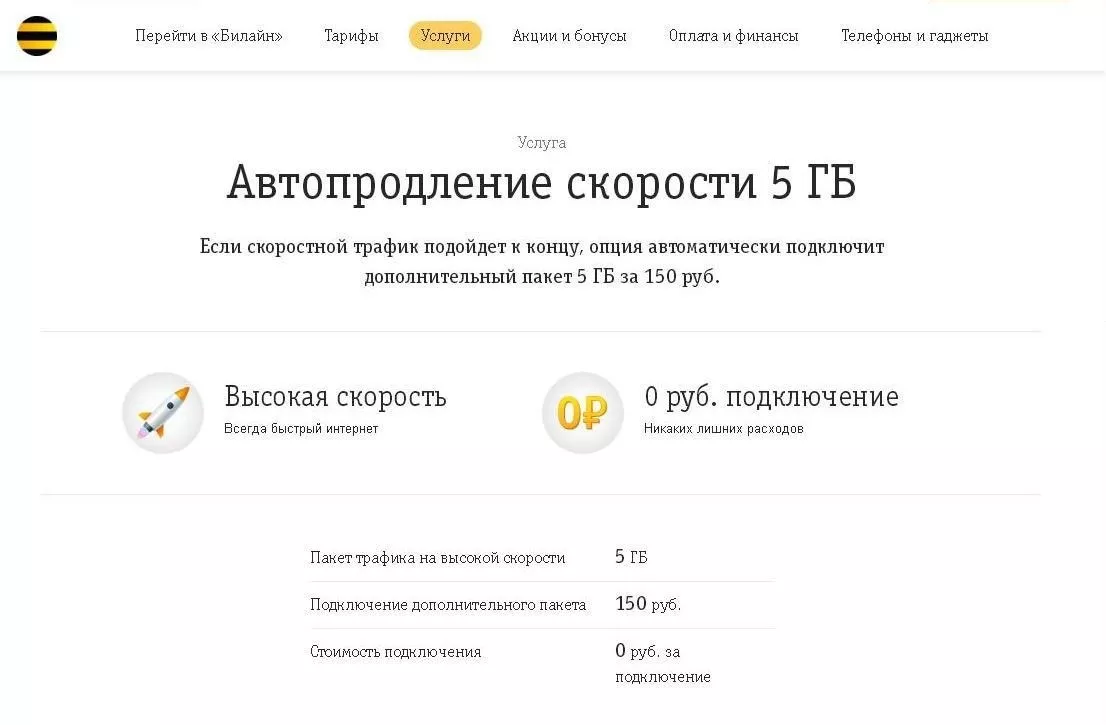Click the small Услуга label above the title

tap(542, 143)
